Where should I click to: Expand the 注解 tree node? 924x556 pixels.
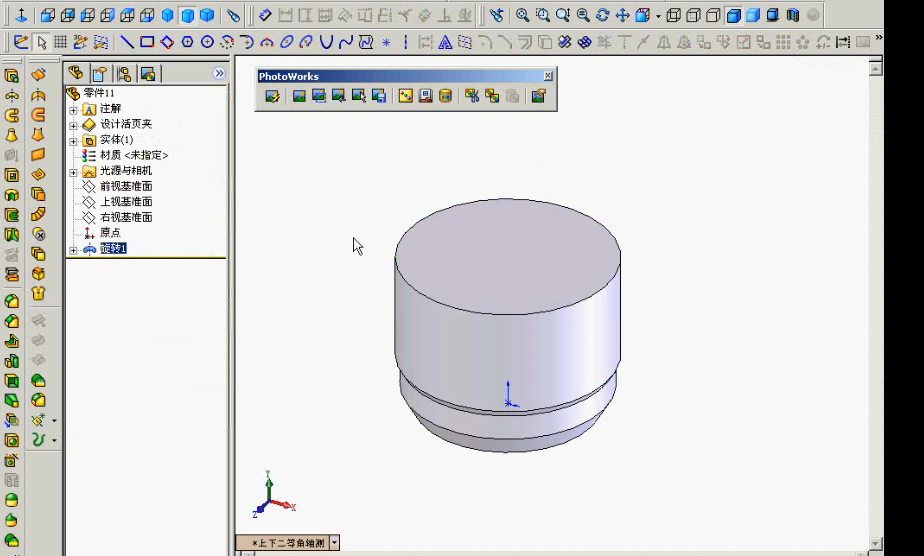pyautogui.click(x=73, y=110)
